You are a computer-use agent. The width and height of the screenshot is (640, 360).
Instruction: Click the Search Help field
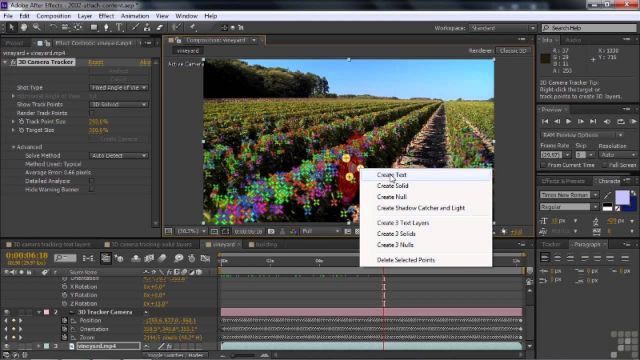pyautogui.click(x=589, y=28)
